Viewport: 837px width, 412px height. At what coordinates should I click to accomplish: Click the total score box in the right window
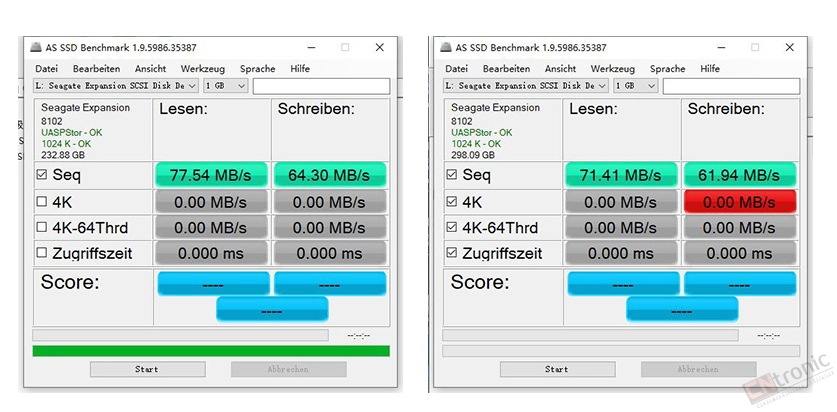click(x=682, y=310)
